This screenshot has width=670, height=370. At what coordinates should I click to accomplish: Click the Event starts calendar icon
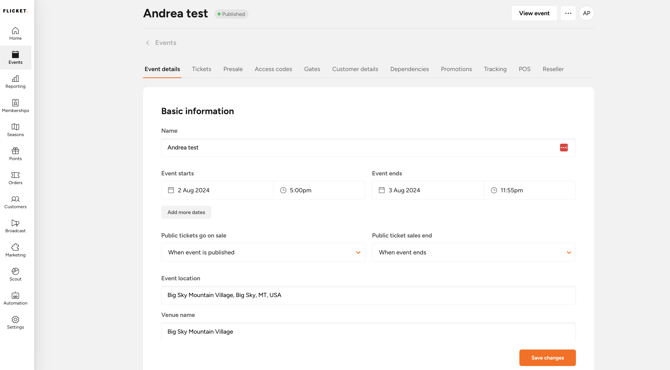coord(171,190)
